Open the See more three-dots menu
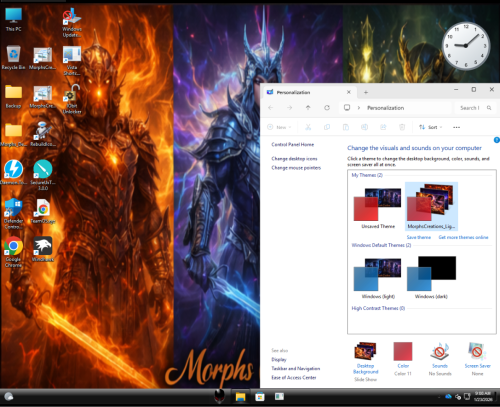The height and width of the screenshot is (407, 500). pyautogui.click(x=456, y=127)
